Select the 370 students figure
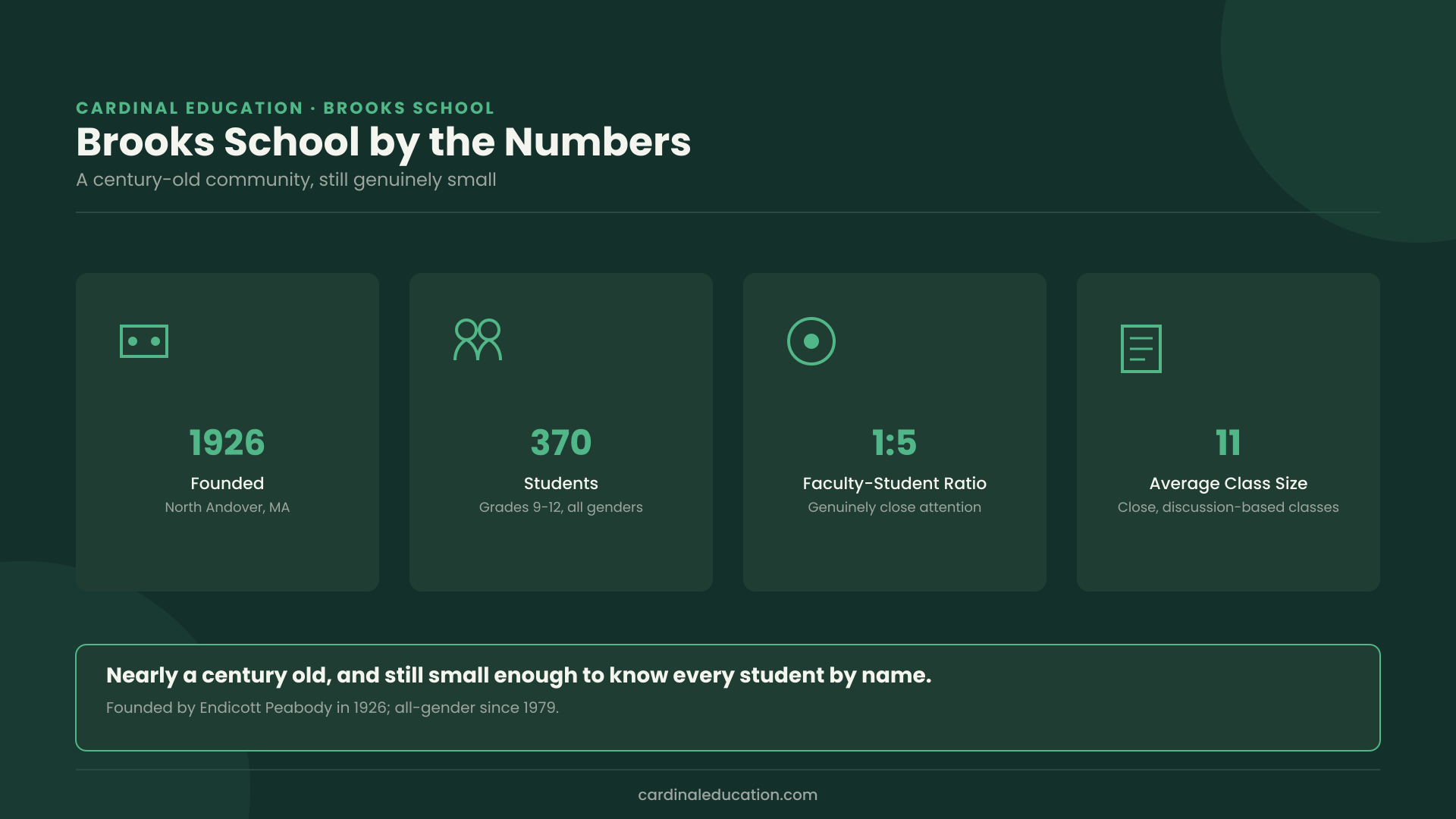Screen dimensions: 1456x819 [561, 443]
